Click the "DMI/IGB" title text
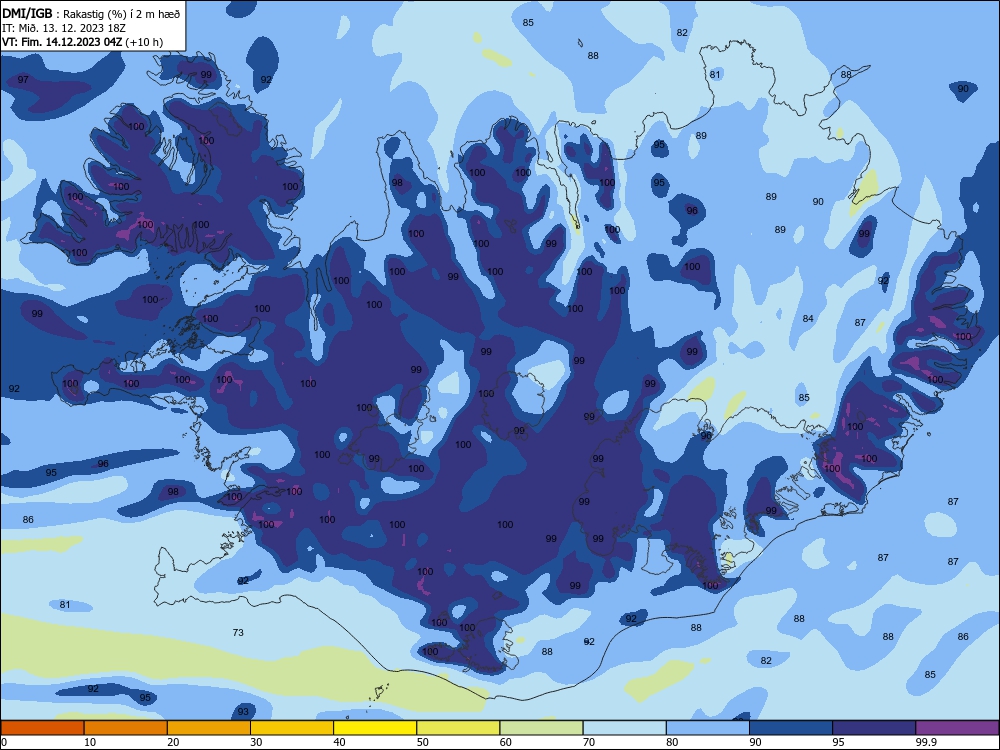This screenshot has height=750, width=1000. point(27,13)
